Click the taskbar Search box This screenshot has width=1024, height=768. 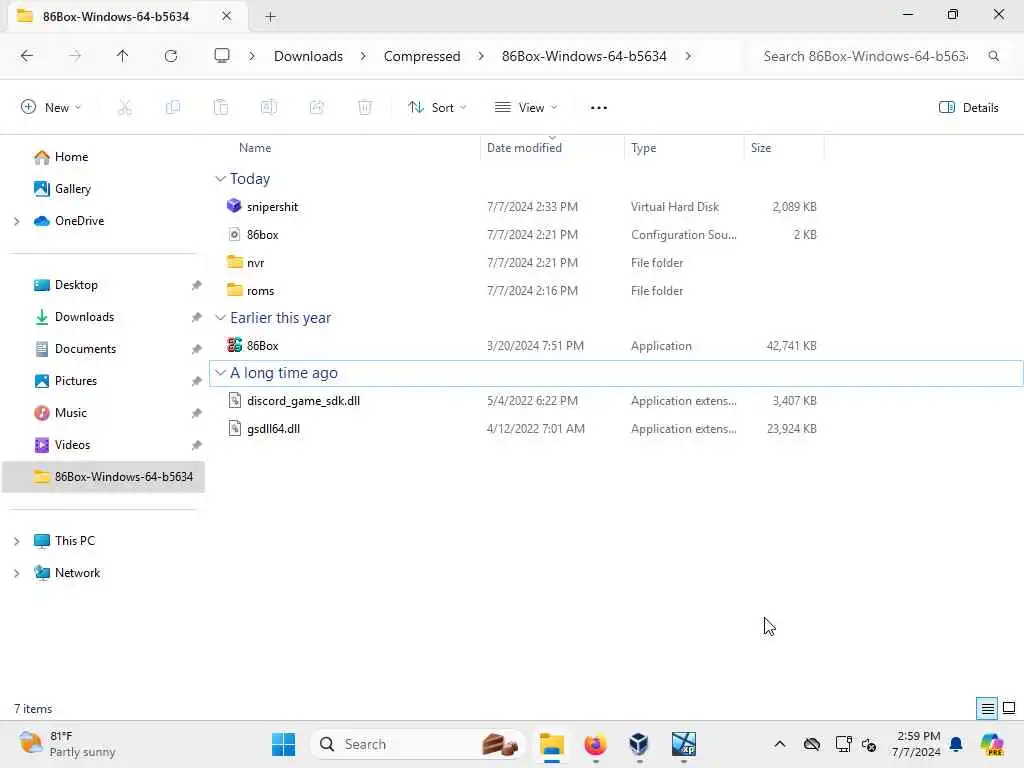point(418,744)
